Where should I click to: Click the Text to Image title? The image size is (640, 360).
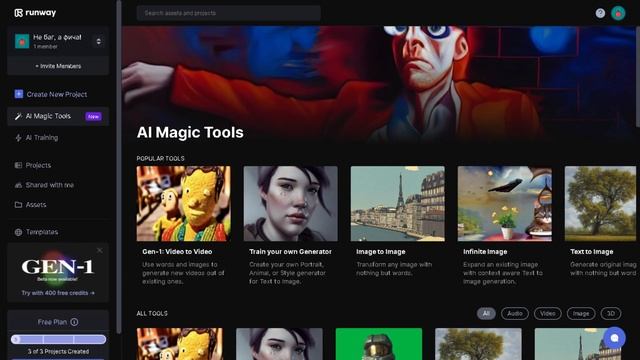point(592,252)
